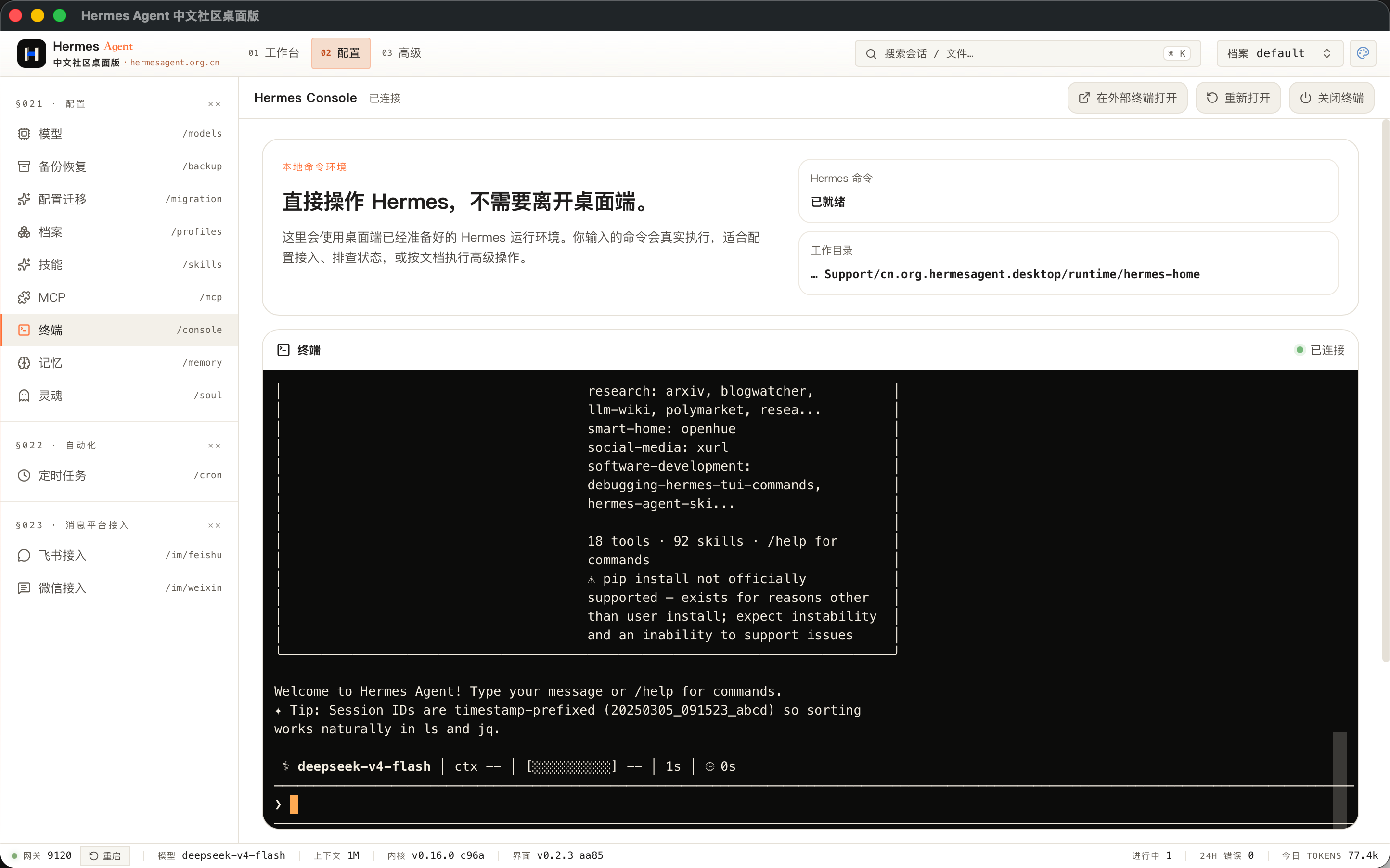Click 关闭终端 button

(1331, 98)
